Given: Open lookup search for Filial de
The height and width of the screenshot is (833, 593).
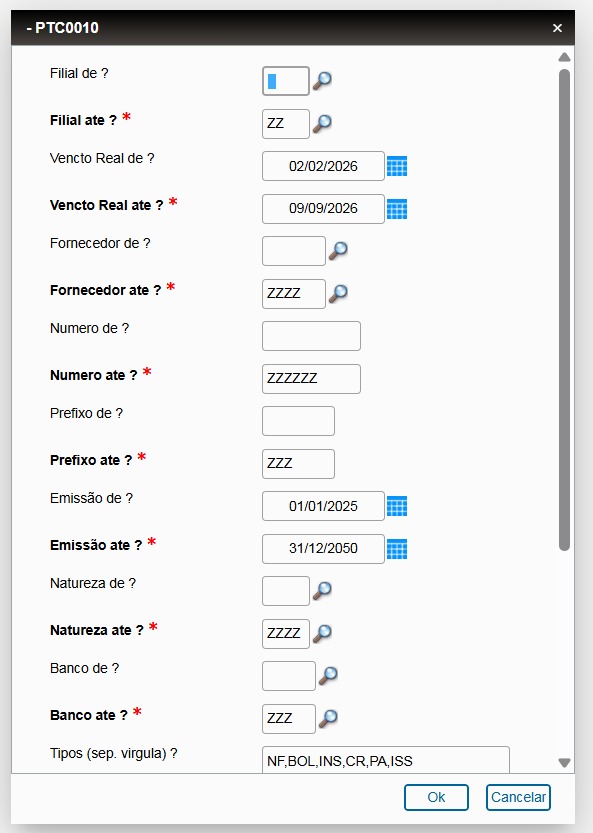Looking at the screenshot, I should [x=322, y=81].
